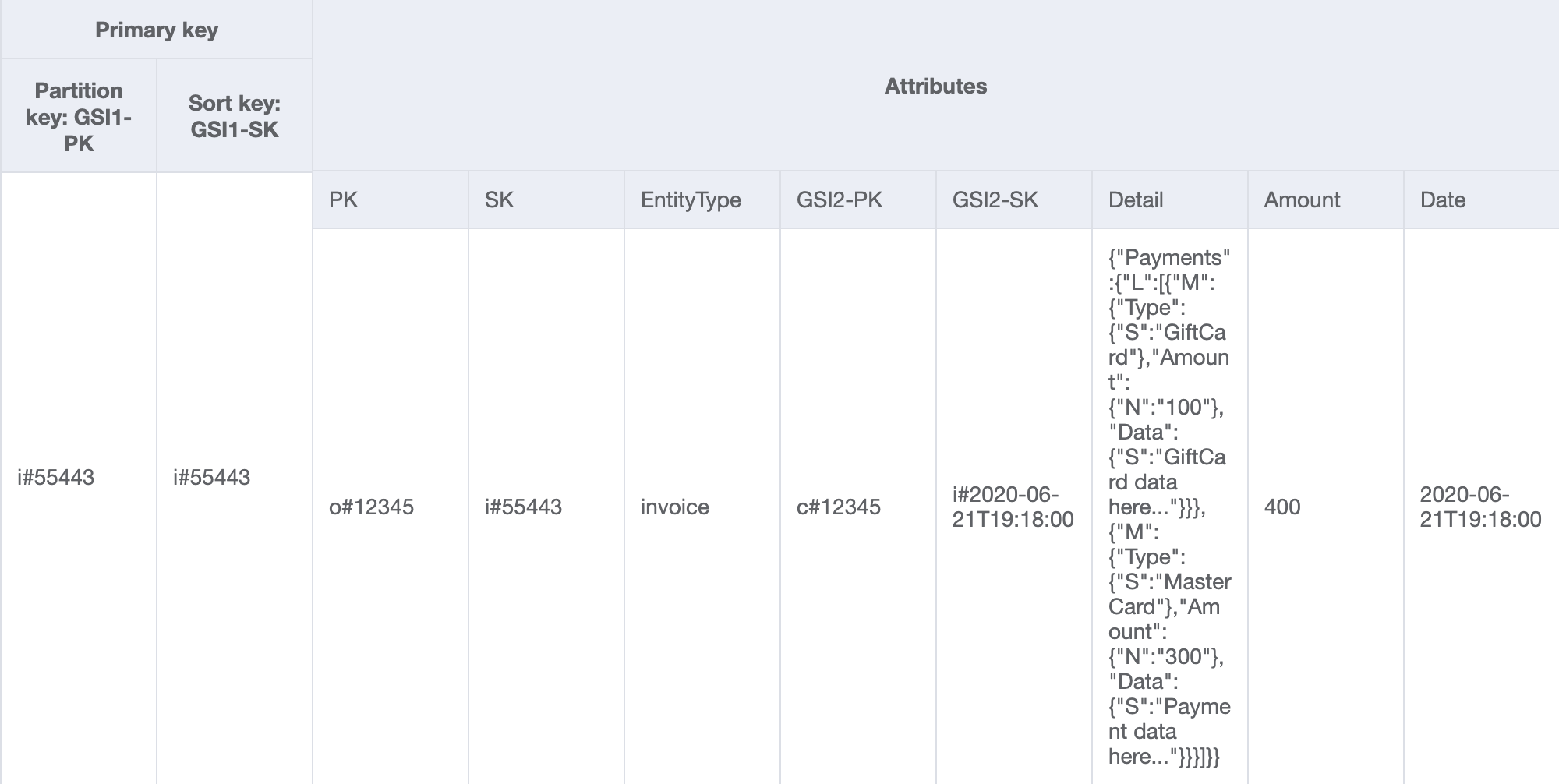Select the EntityType column header

pos(691,200)
